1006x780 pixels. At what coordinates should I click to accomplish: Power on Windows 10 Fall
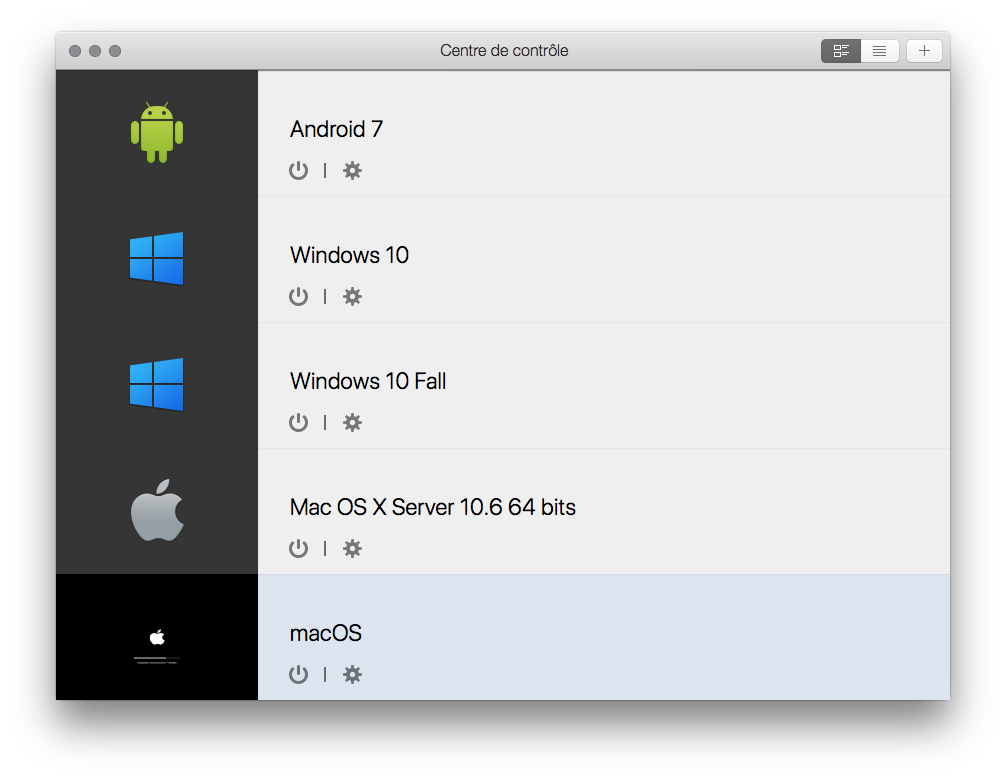coord(298,423)
